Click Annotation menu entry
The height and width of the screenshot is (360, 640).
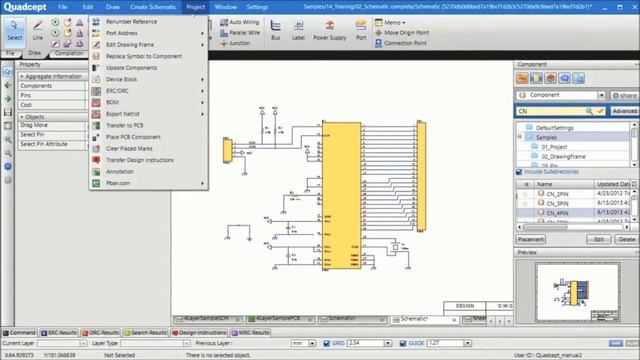149,171
